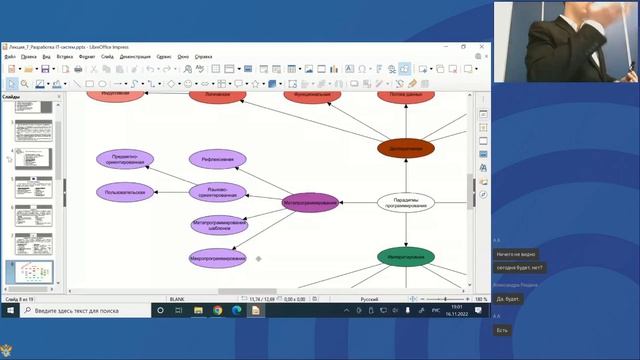Open Find and Replace

tap(187, 69)
